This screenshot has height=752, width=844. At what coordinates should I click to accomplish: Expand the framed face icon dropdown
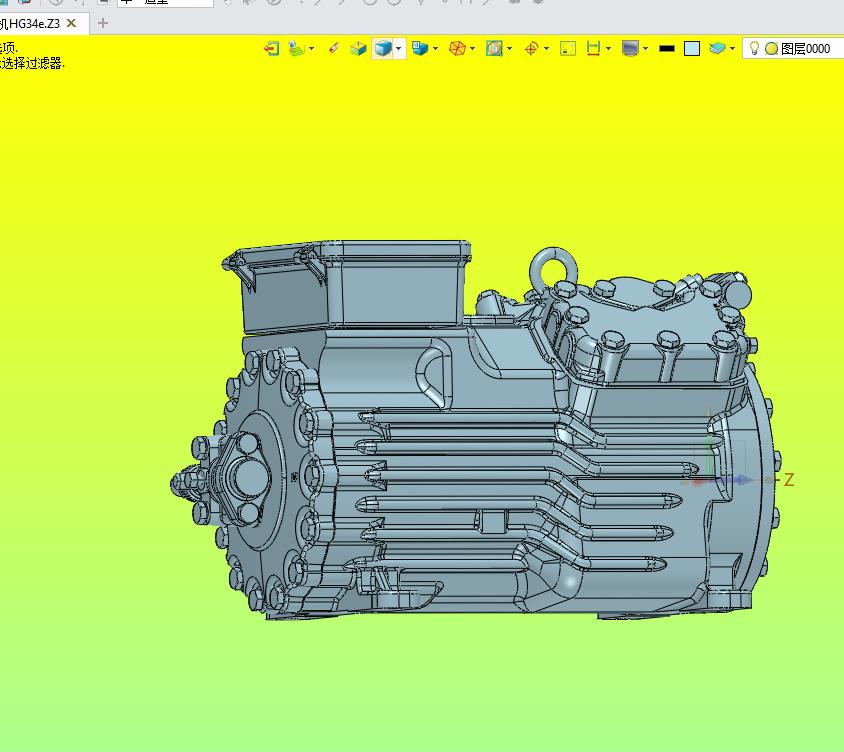pos(510,49)
